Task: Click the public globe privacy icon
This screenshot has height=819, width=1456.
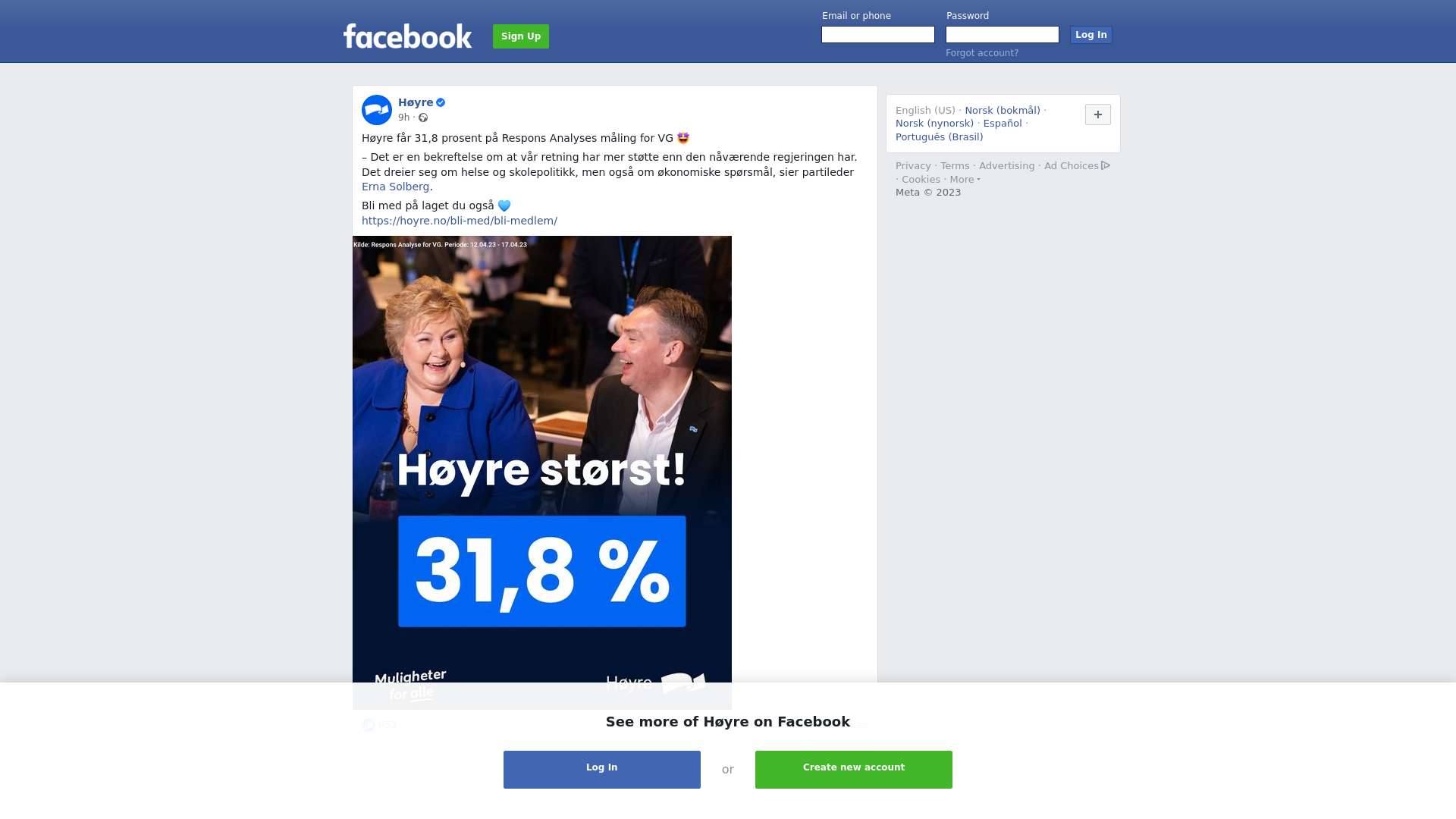Action: tap(423, 118)
